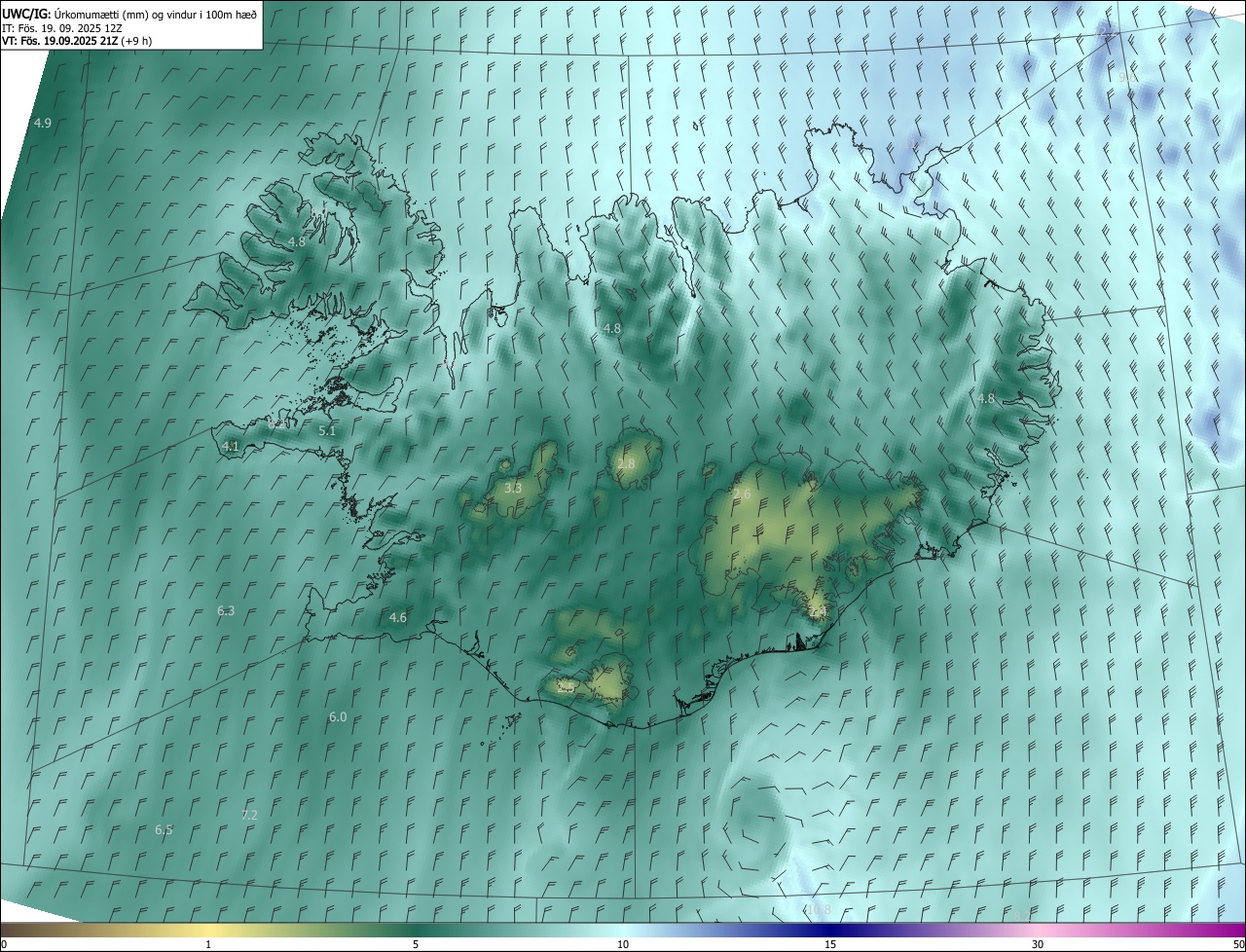Click the color bar tick label 15
1246x952 pixels.
[830, 945]
